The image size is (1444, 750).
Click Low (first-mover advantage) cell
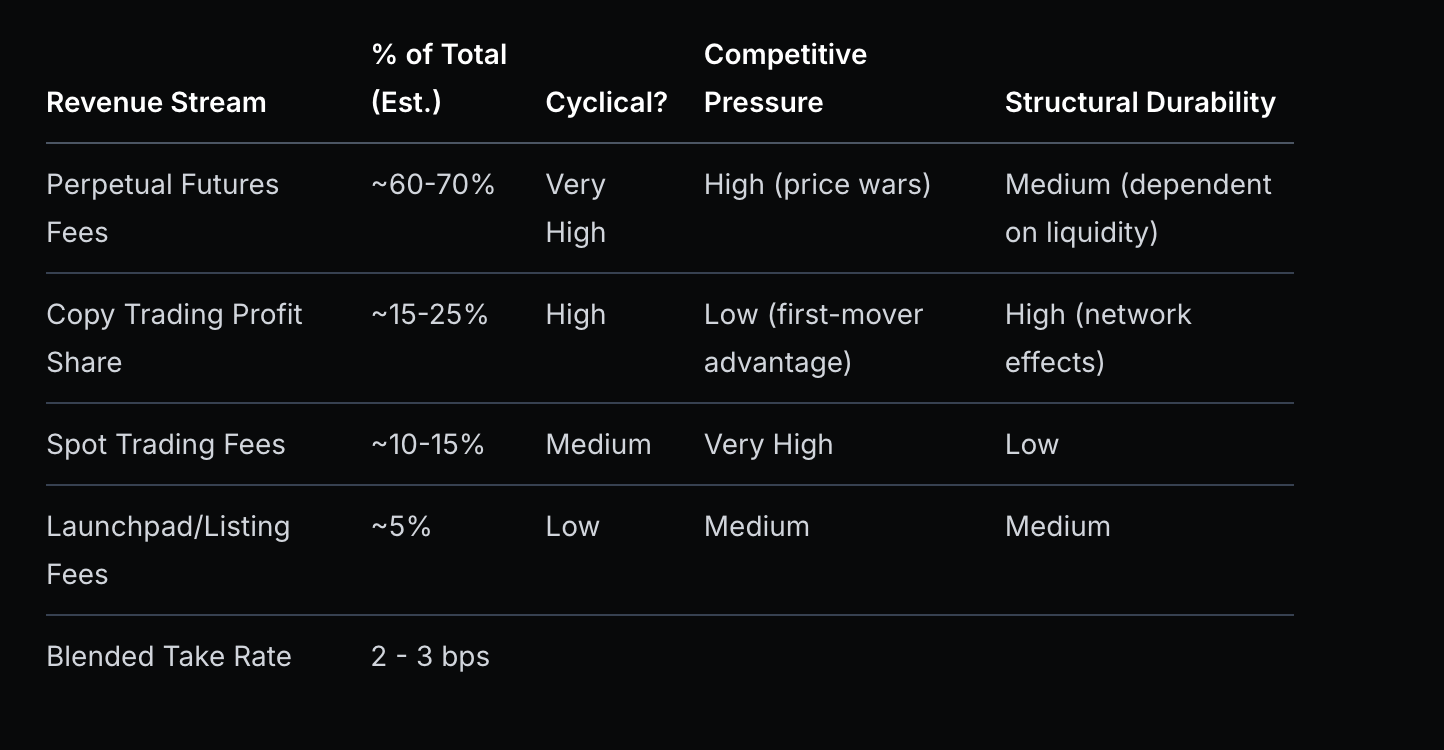coord(812,338)
